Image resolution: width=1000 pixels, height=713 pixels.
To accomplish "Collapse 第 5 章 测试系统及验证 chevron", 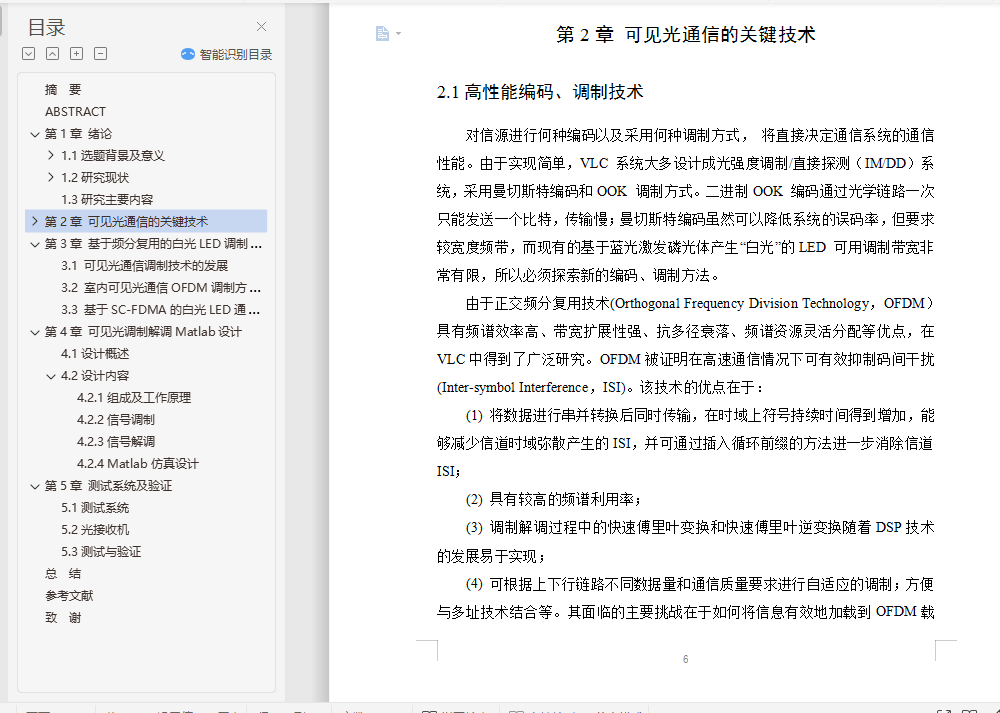I will pos(35,486).
